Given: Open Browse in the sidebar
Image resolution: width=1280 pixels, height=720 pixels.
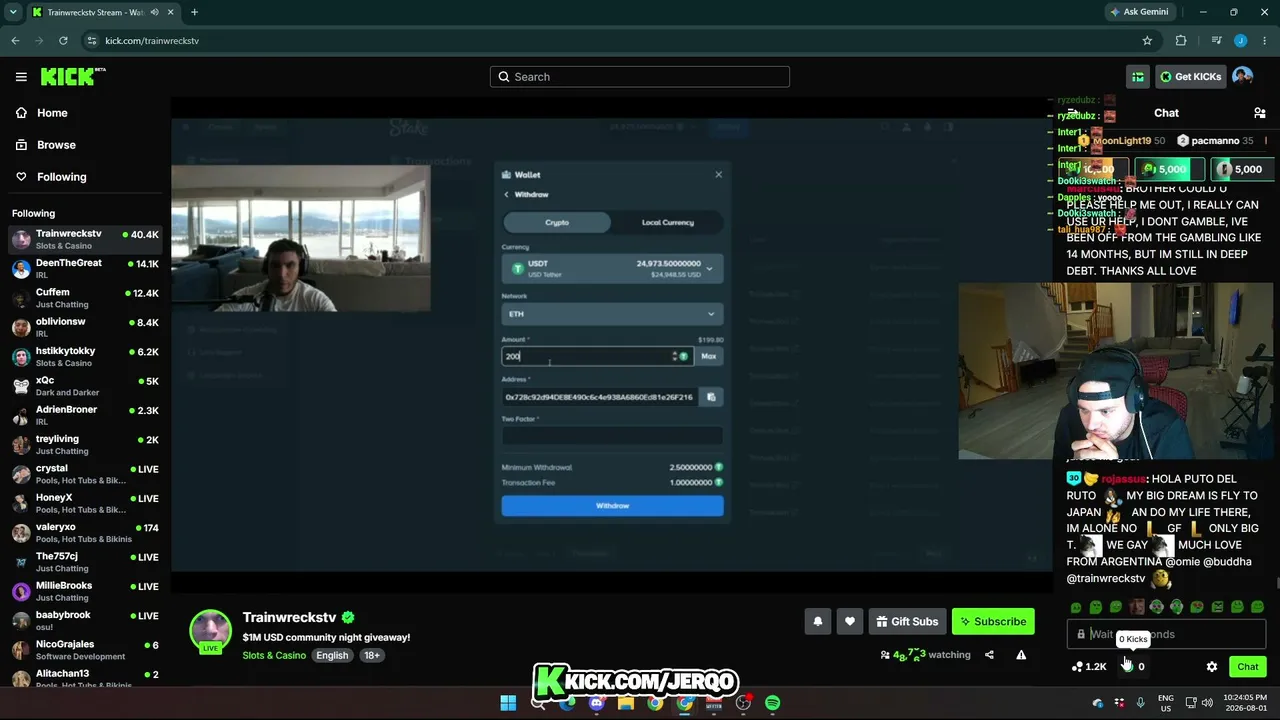Looking at the screenshot, I should pyautogui.click(x=56, y=145).
